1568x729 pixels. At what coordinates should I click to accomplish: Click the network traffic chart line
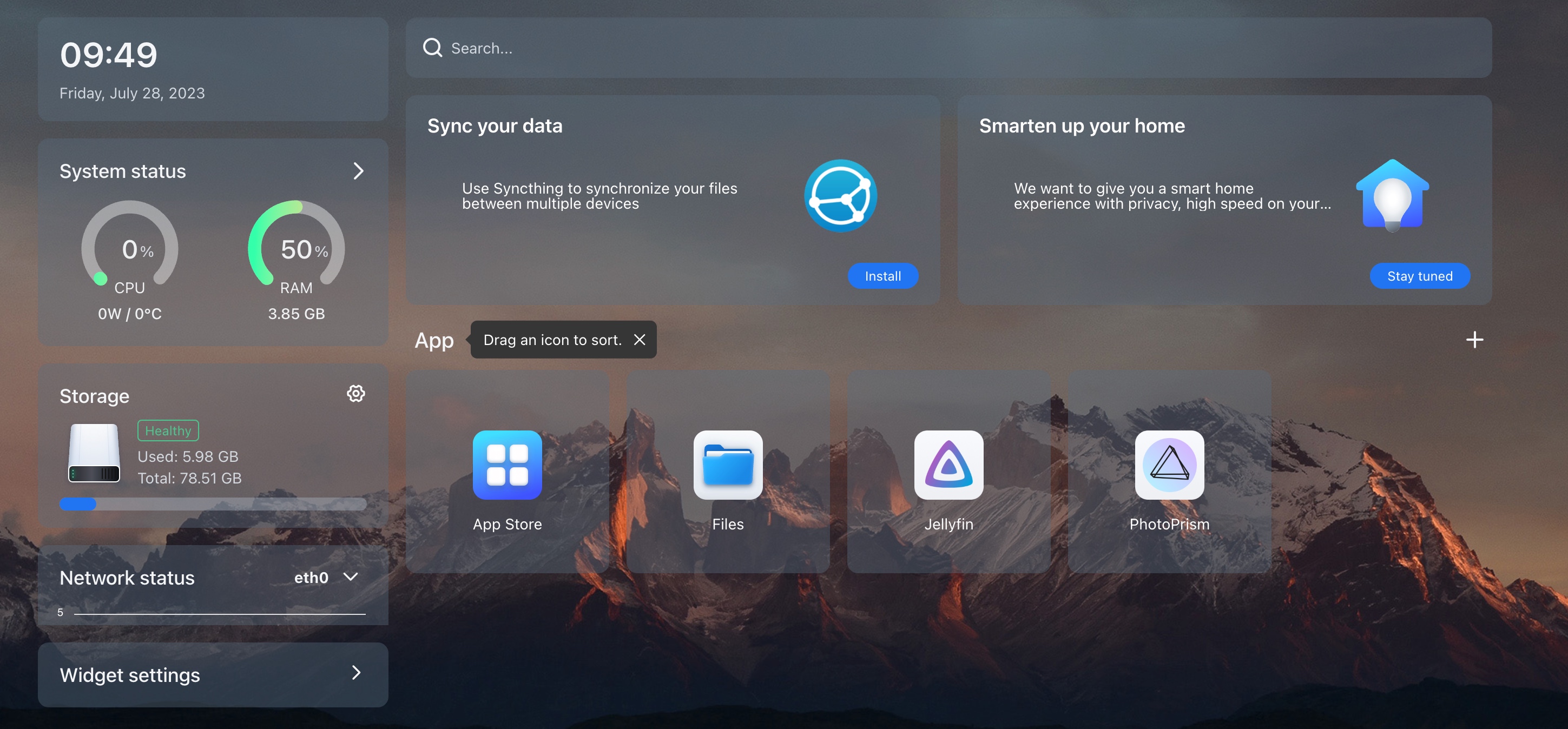[x=219, y=614]
